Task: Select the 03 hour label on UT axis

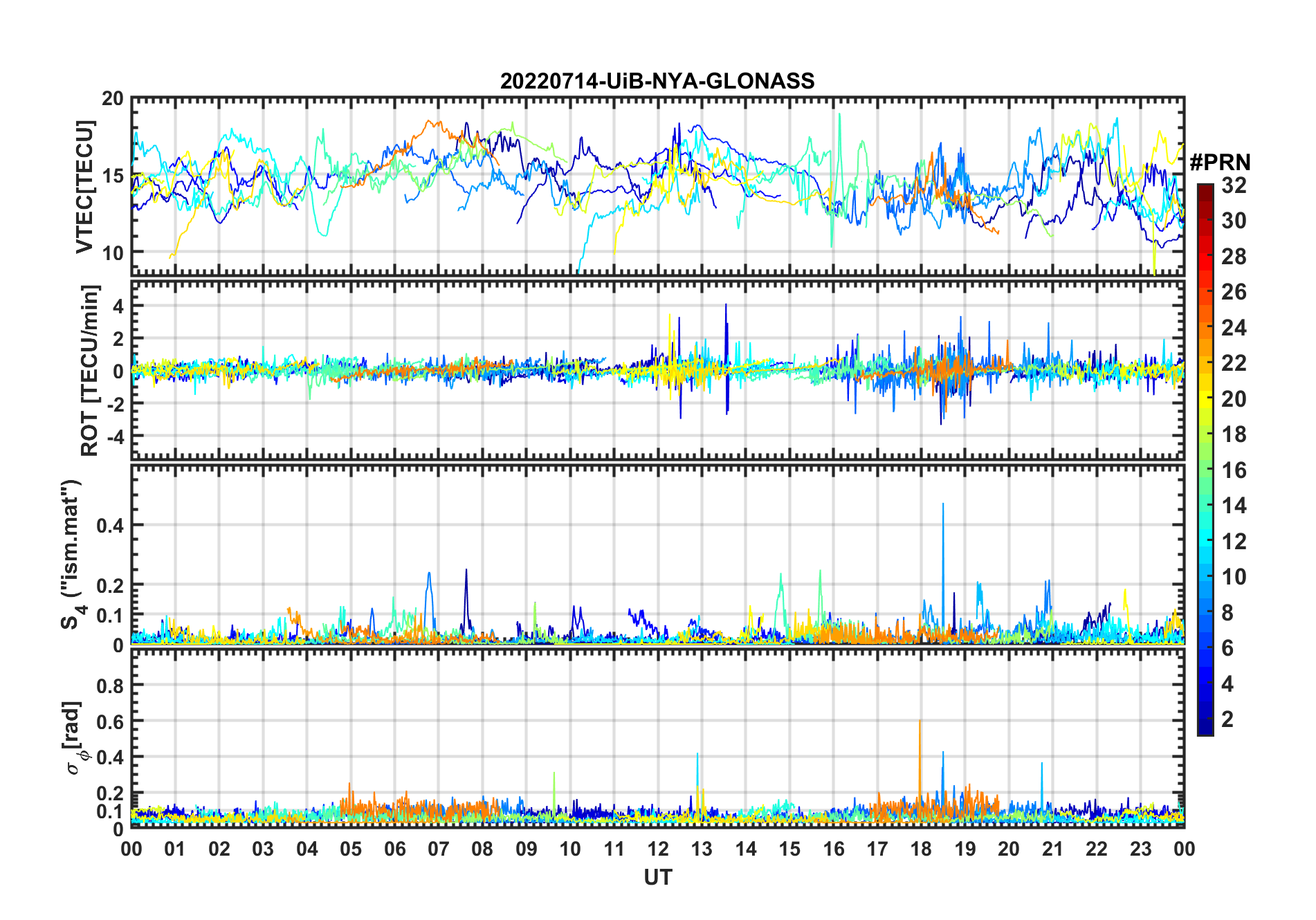Action: point(263,849)
